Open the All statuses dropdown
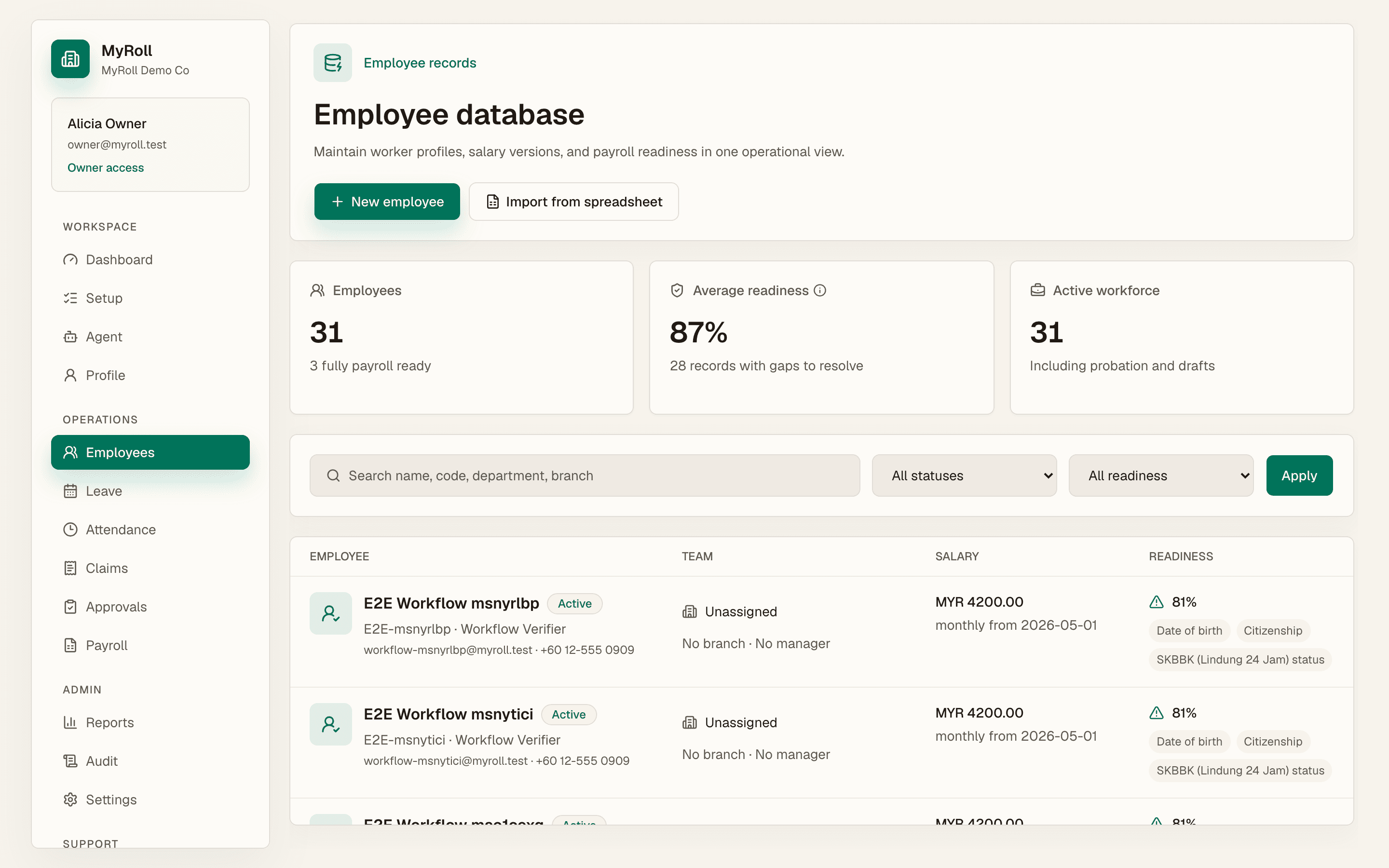This screenshot has height=868, width=1389. click(x=964, y=475)
